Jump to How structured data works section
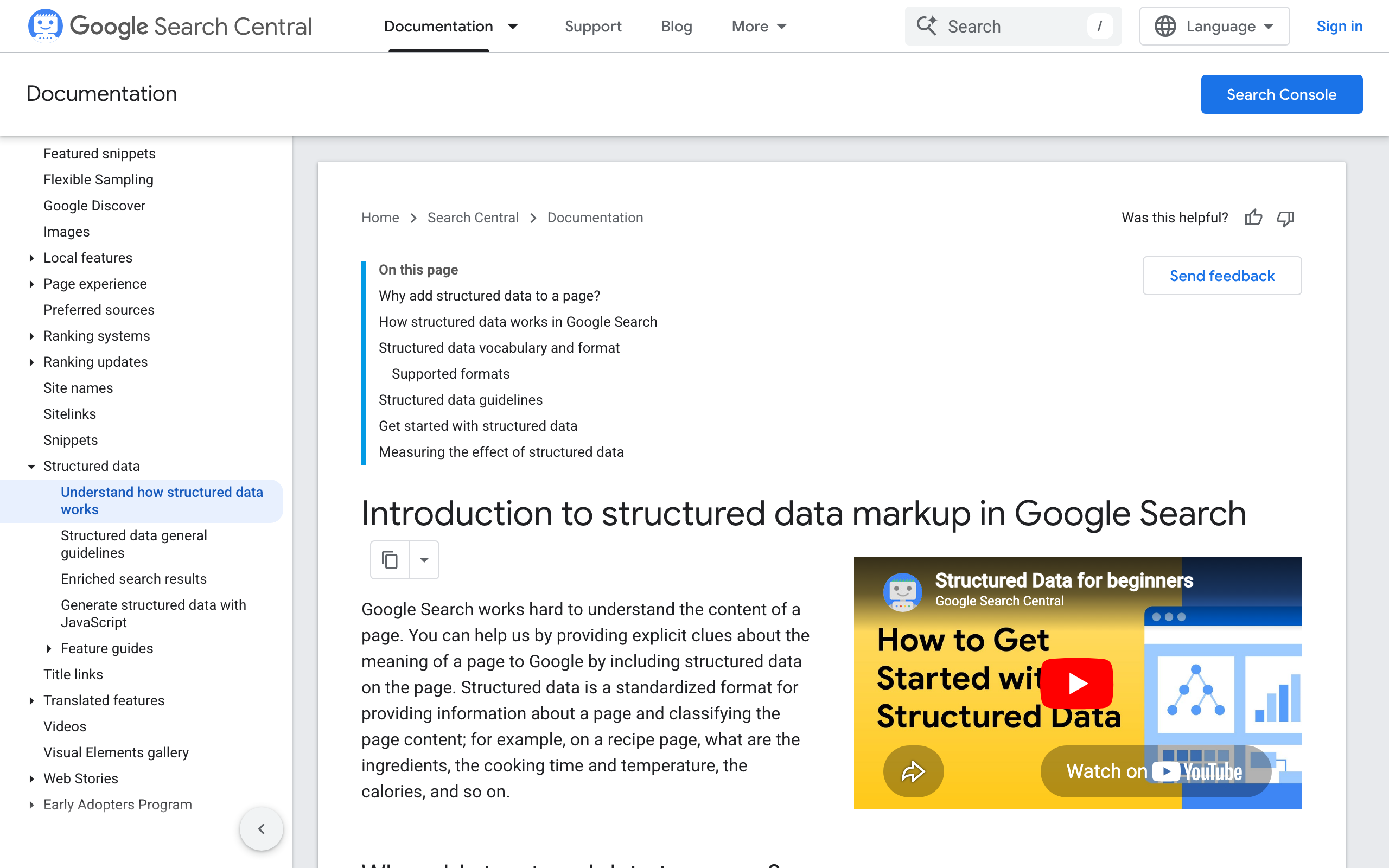 pyautogui.click(x=518, y=322)
